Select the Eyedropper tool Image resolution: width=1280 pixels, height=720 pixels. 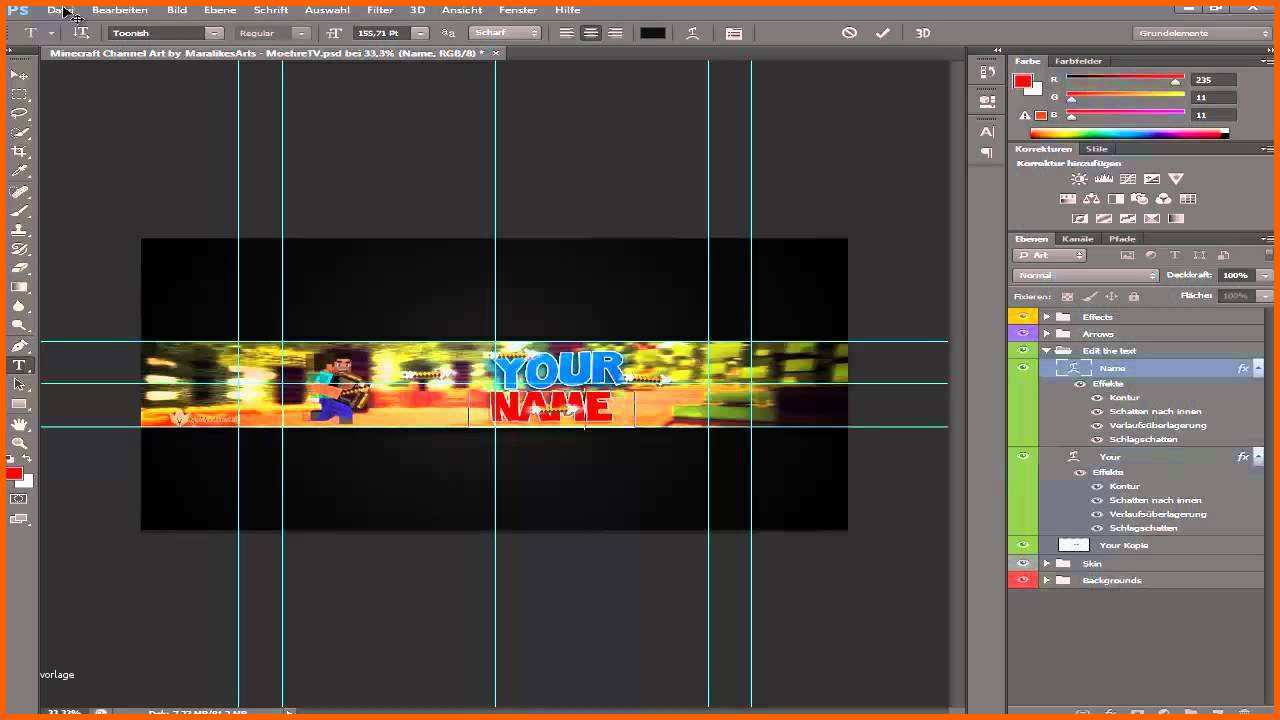point(19,172)
